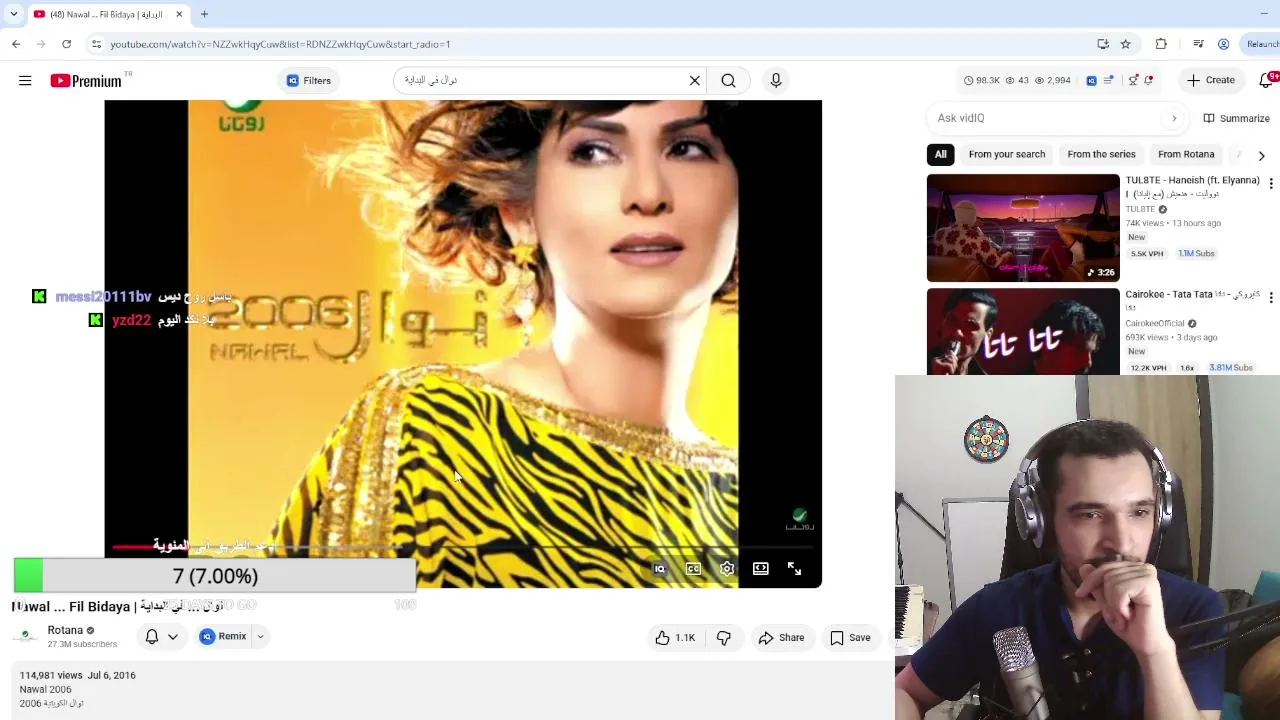Click the 2,994 views stat in vidIQ bar

(1053, 81)
